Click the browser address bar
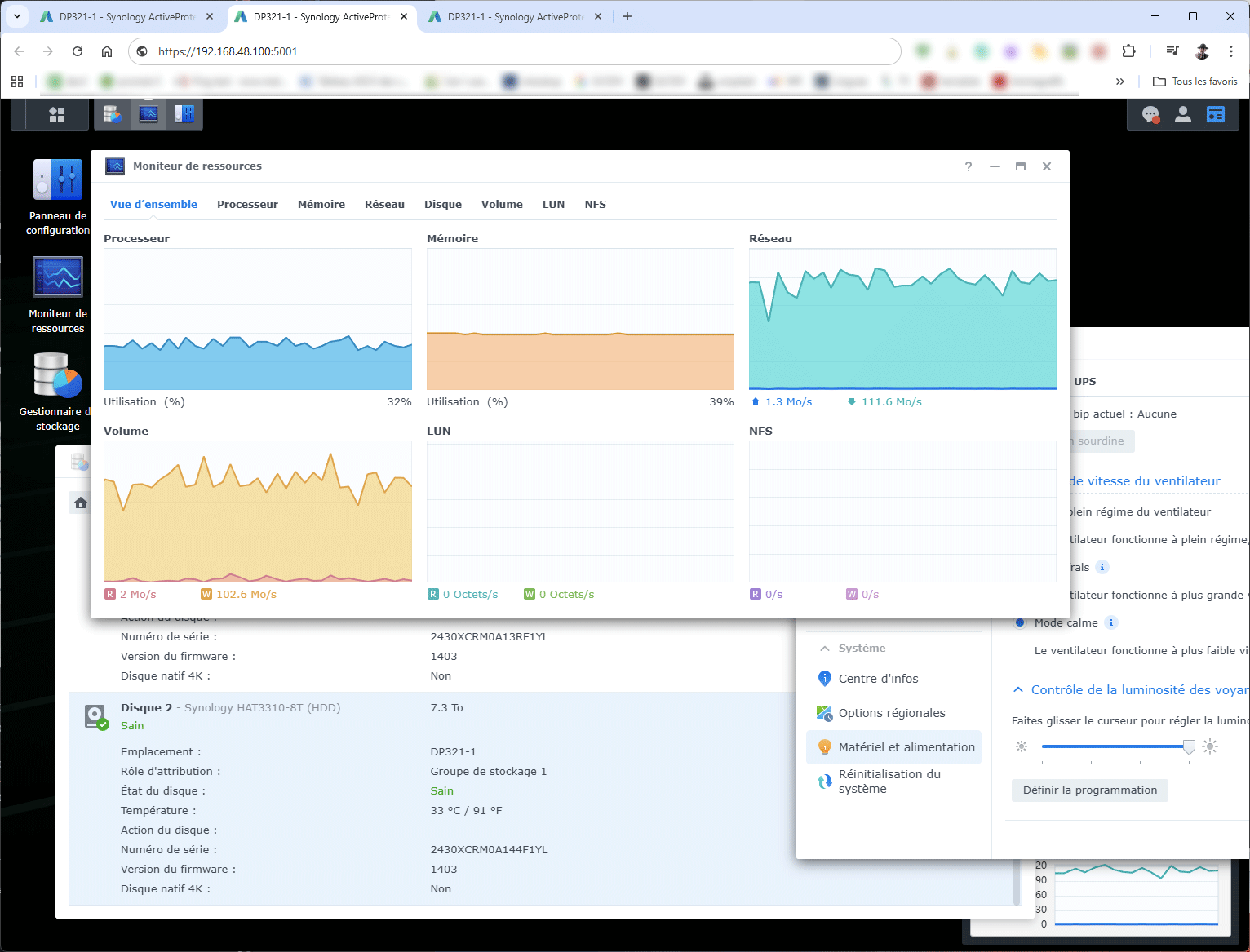The image size is (1250, 952). pyautogui.click(x=522, y=51)
